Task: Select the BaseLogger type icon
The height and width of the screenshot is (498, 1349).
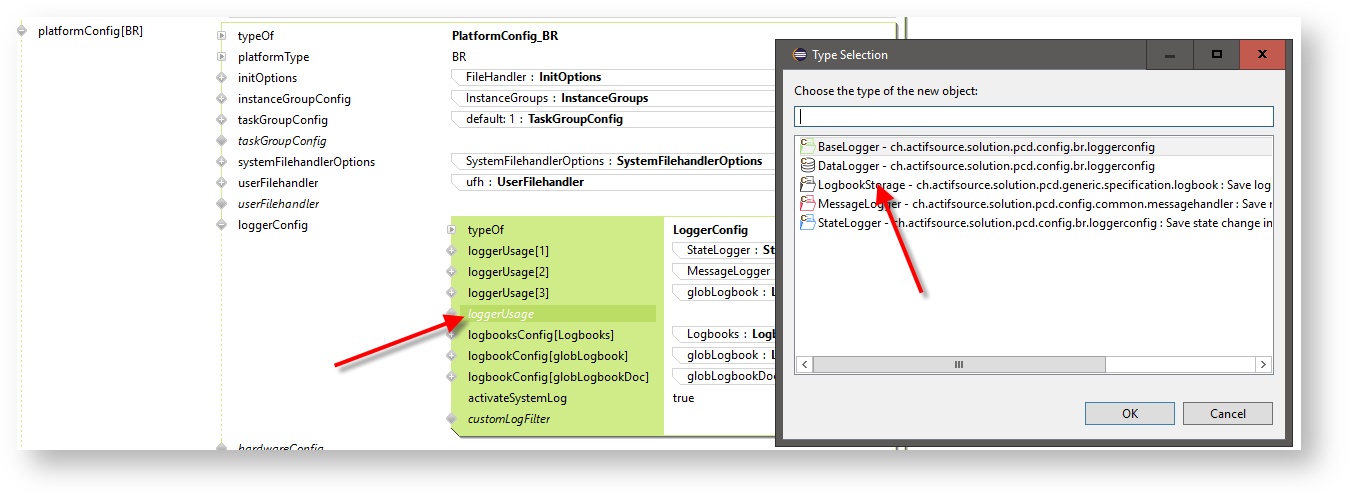Action: 808,147
